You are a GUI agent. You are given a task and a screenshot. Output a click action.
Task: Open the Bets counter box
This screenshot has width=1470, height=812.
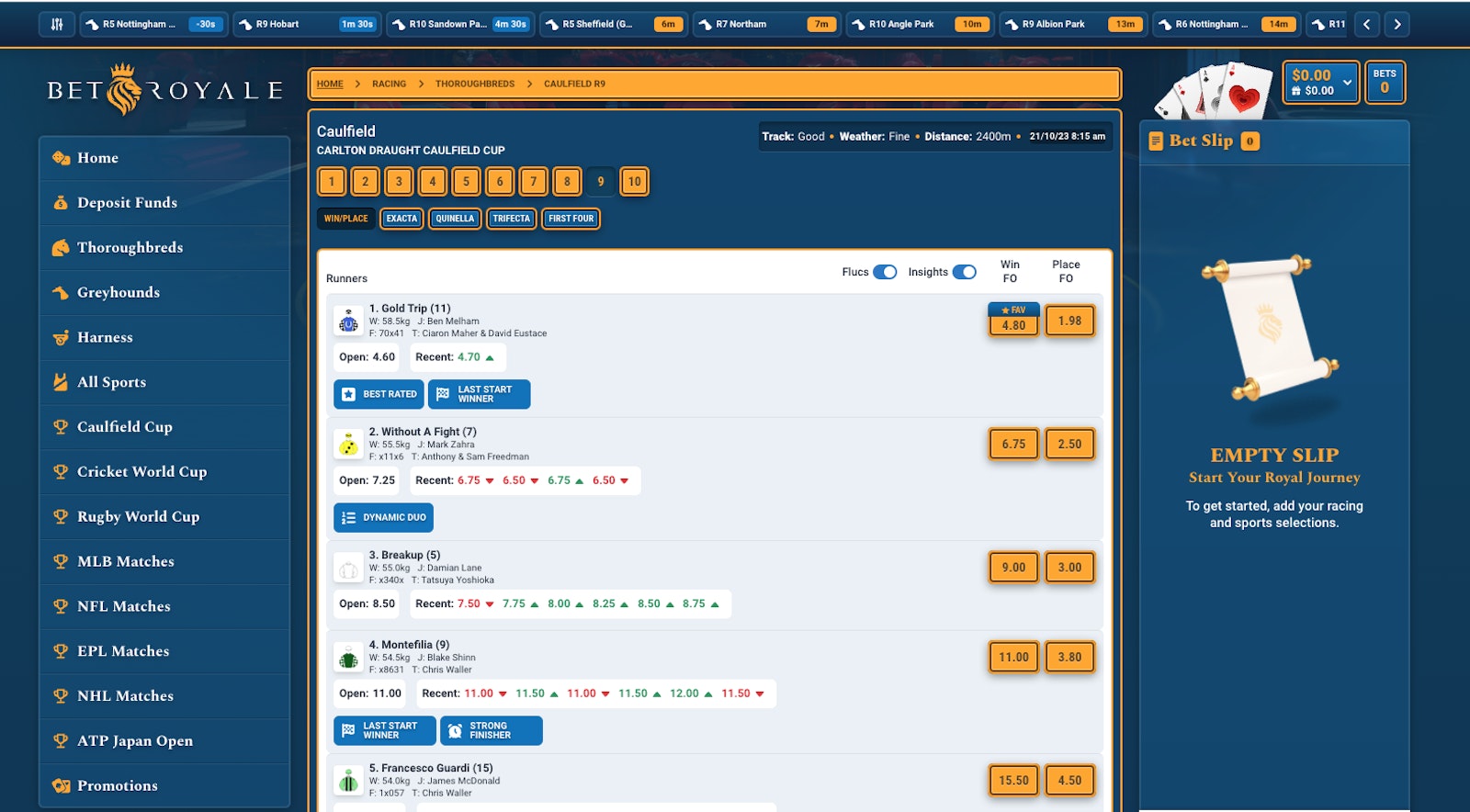(1384, 82)
